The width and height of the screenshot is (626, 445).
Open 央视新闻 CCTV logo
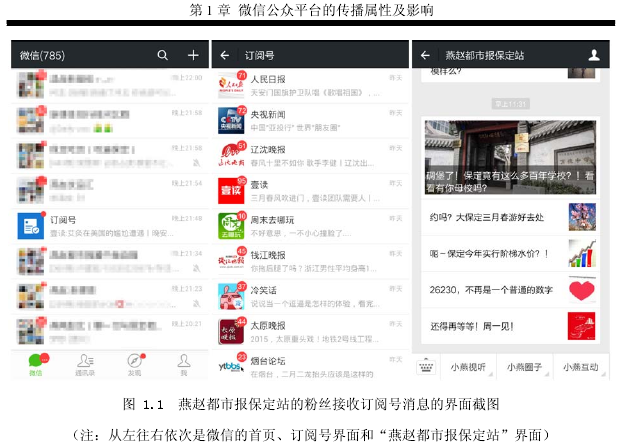231,121
